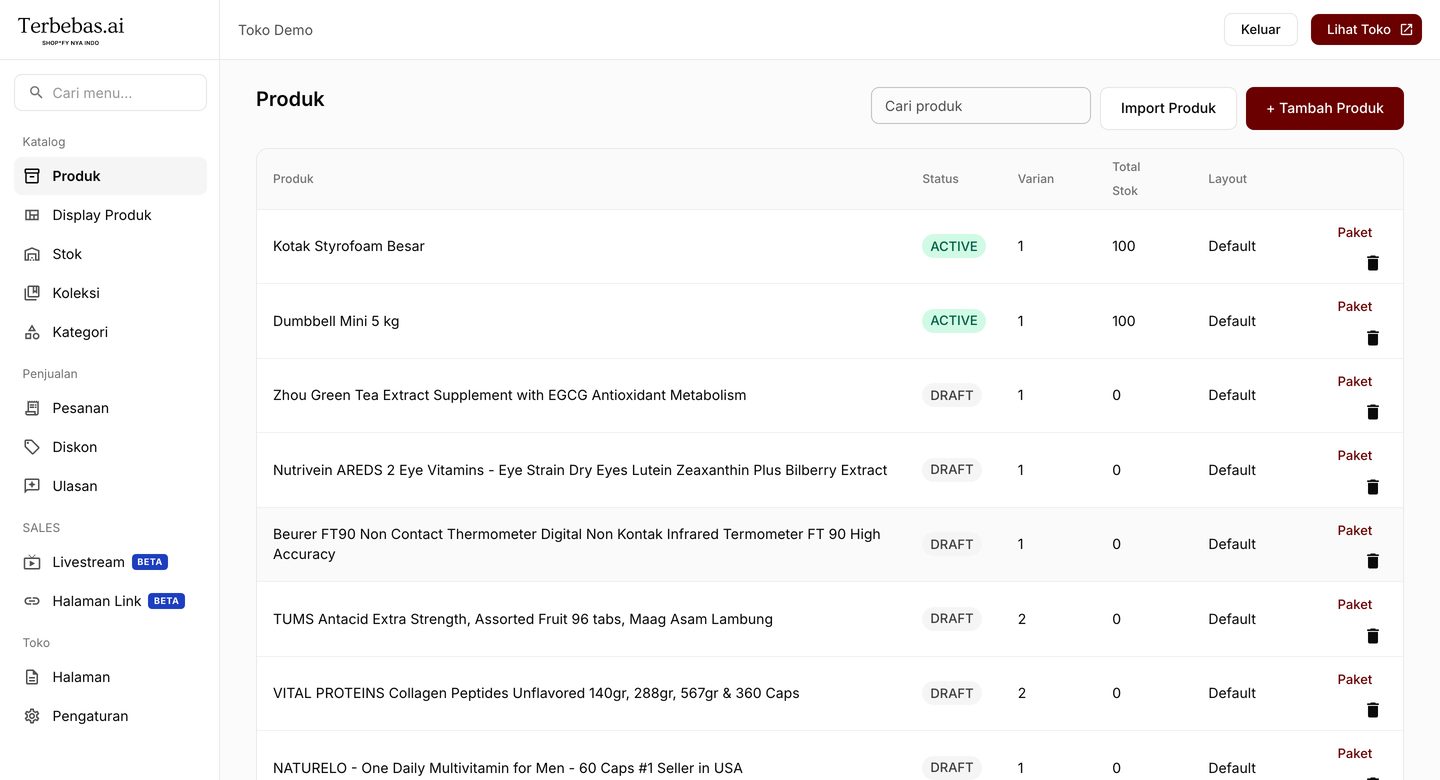The image size is (1440, 780).
Task: Click the Halaman document icon
Action: pyautogui.click(x=32, y=677)
